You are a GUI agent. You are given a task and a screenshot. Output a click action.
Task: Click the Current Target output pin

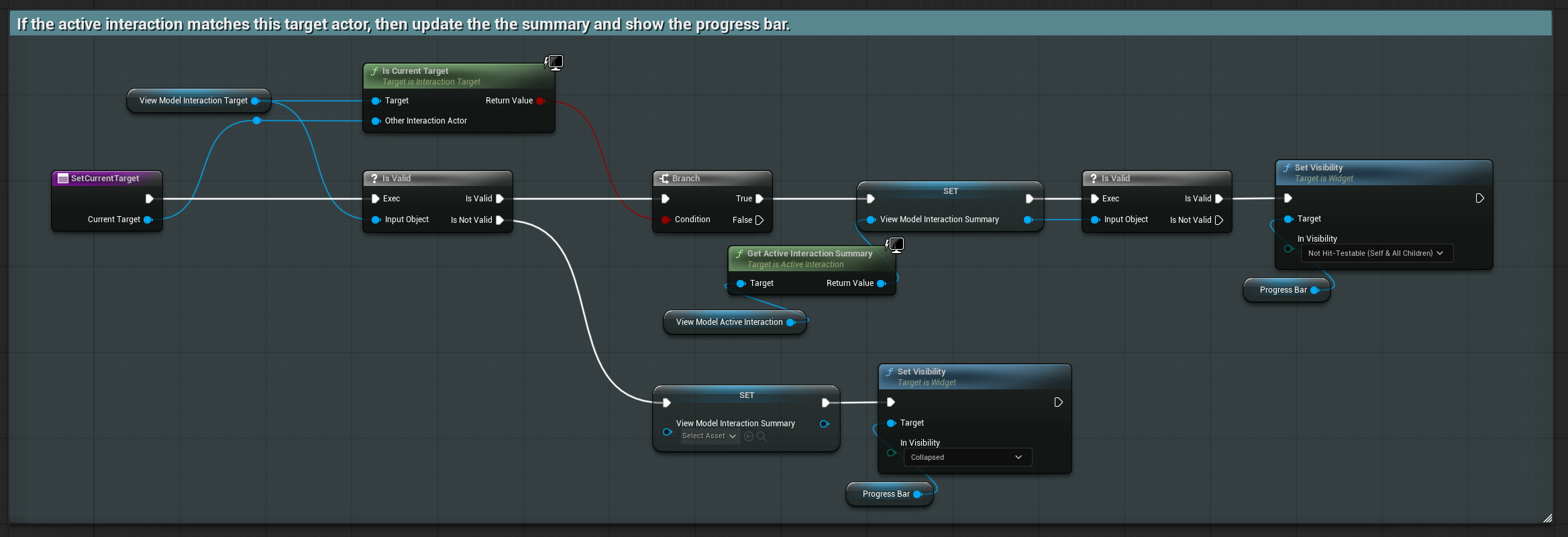(x=148, y=219)
